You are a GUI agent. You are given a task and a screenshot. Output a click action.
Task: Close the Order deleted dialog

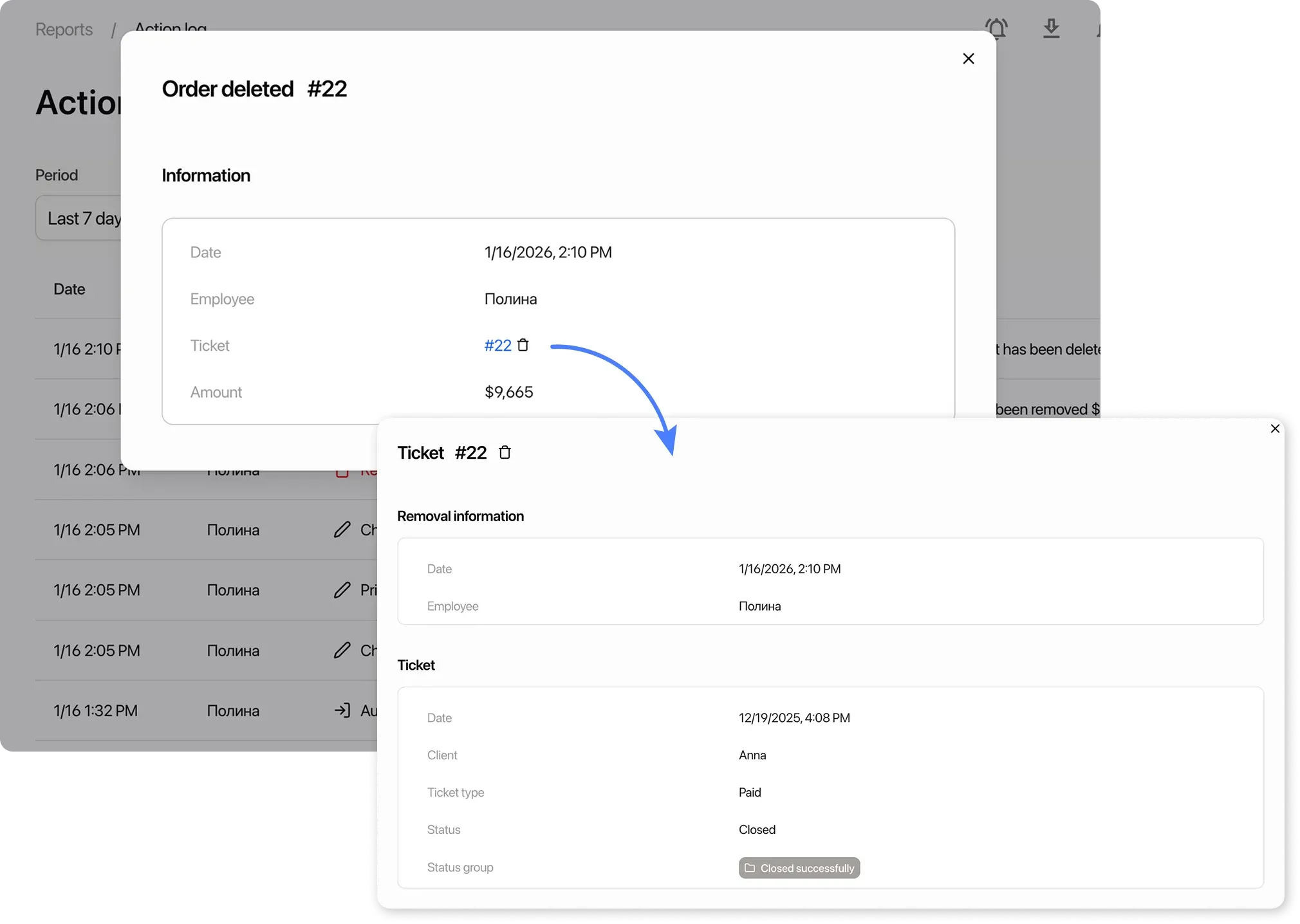point(968,59)
